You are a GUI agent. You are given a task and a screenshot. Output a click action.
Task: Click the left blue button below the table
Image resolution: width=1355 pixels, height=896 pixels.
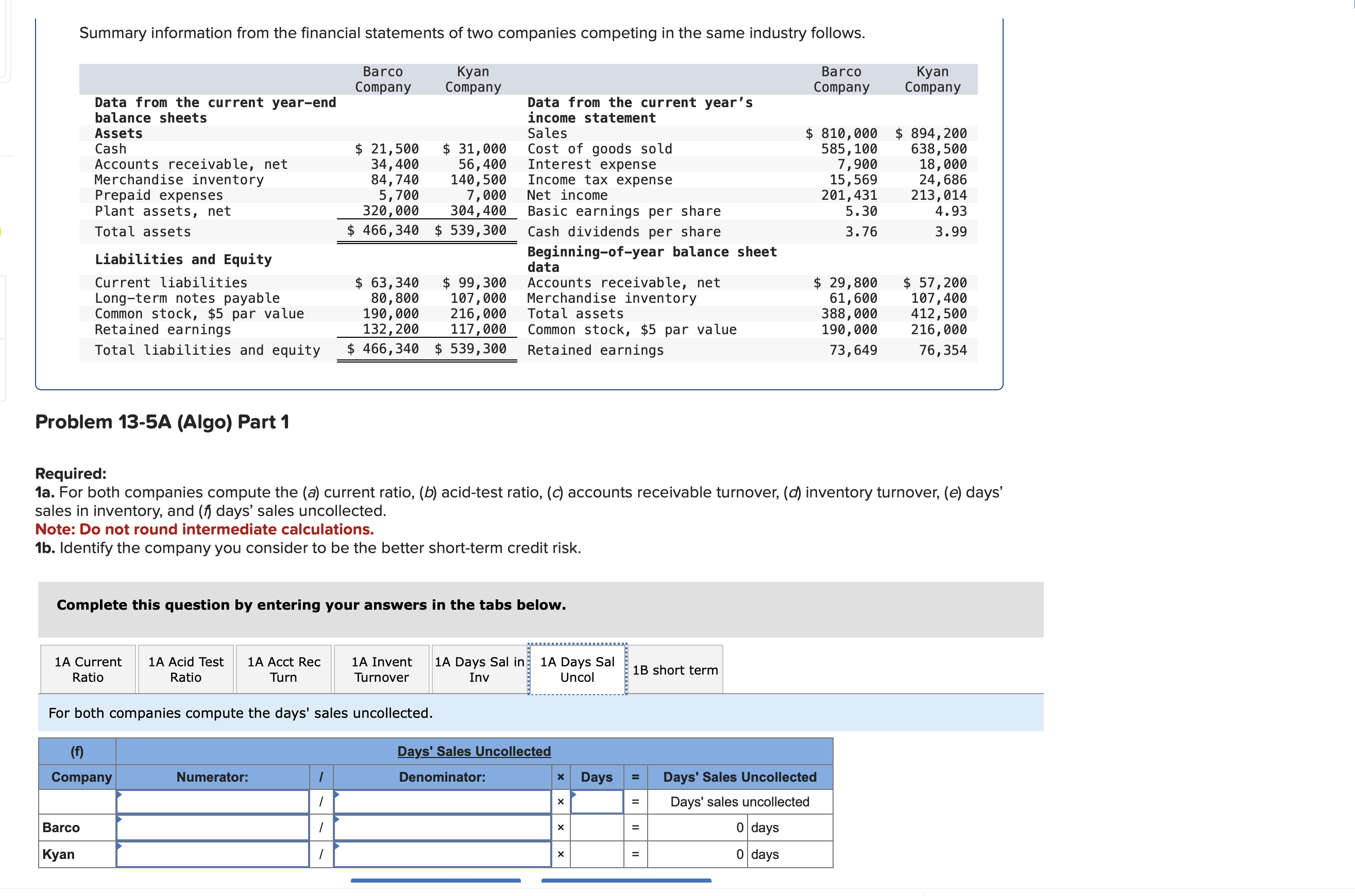coord(436,881)
